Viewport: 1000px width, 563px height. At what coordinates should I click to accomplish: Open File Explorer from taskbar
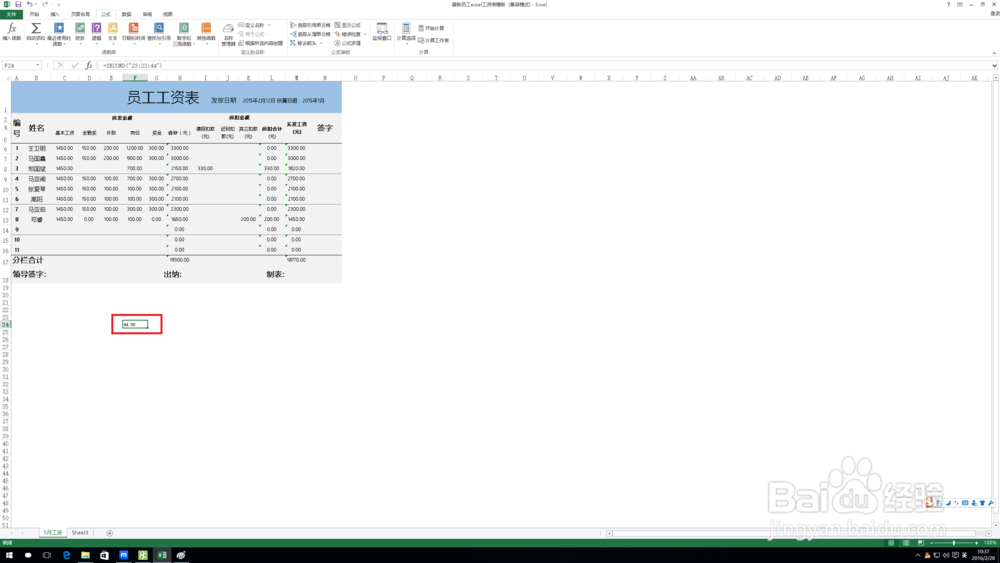pyautogui.click(x=85, y=555)
